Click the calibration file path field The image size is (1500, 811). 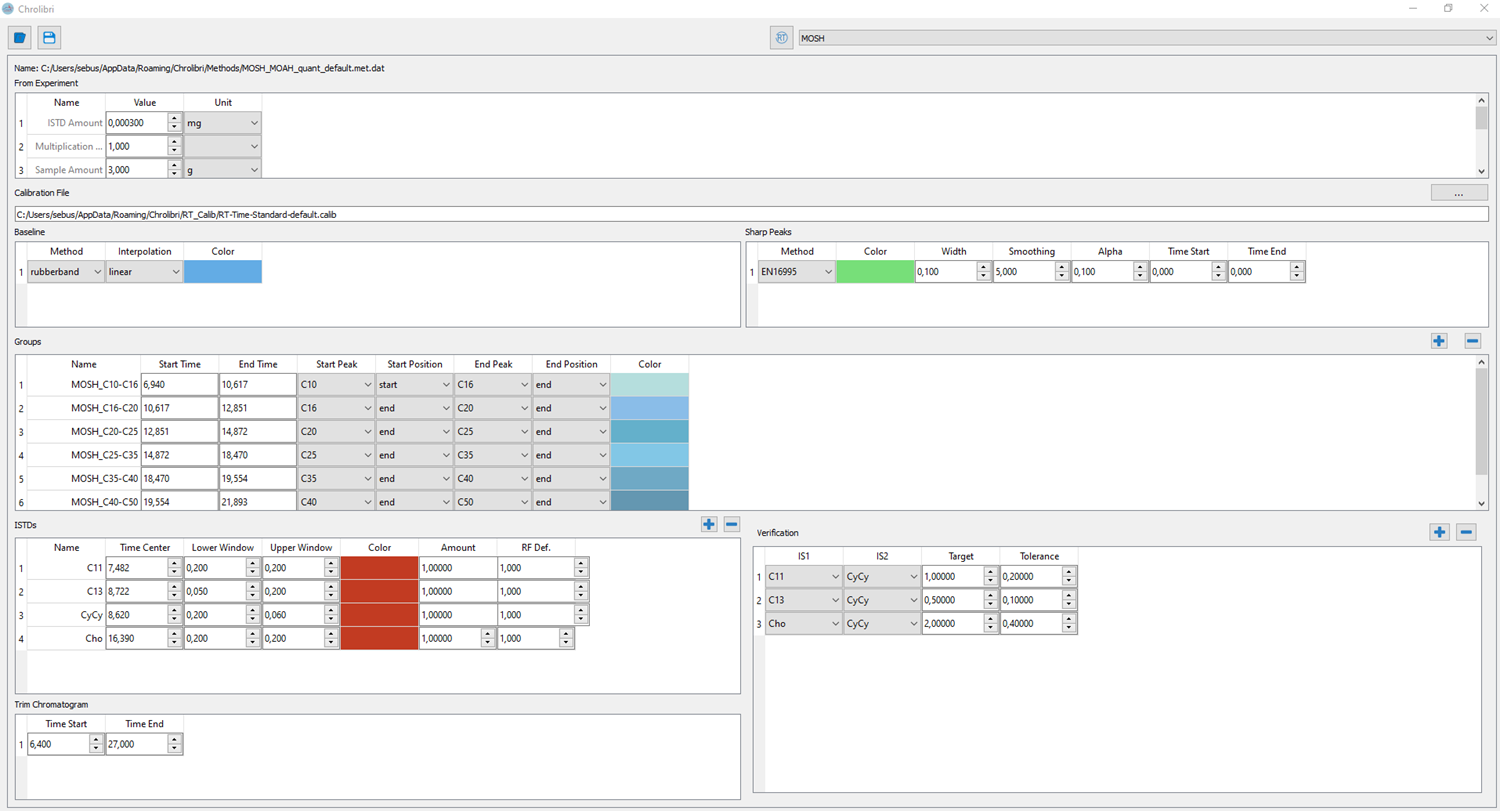tap(751, 214)
